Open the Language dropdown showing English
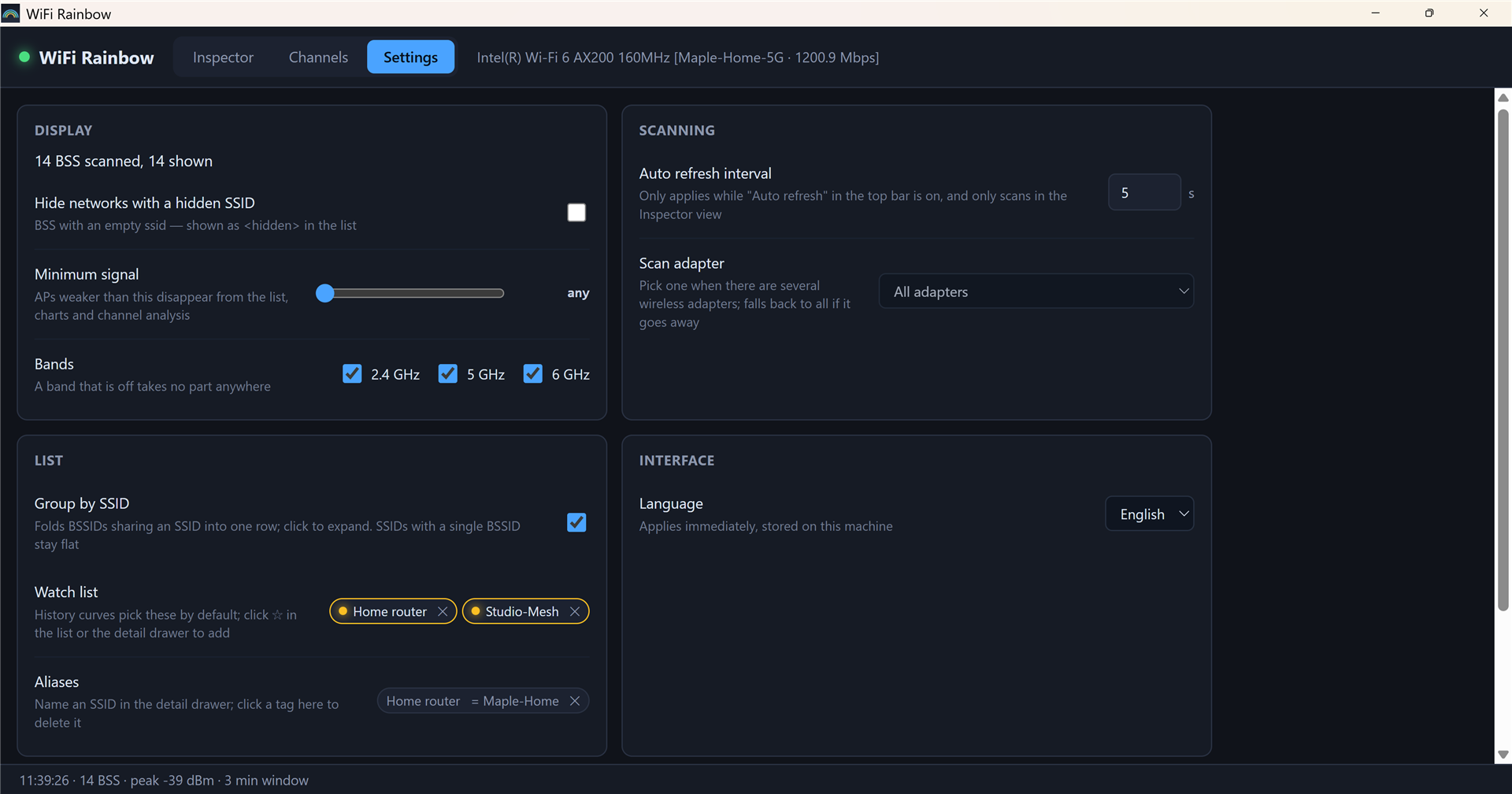1512x794 pixels. (x=1150, y=514)
